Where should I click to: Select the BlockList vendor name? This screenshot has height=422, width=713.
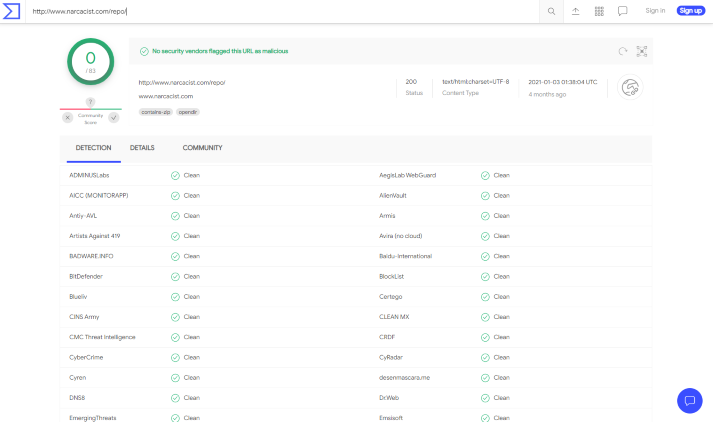pyautogui.click(x=392, y=276)
